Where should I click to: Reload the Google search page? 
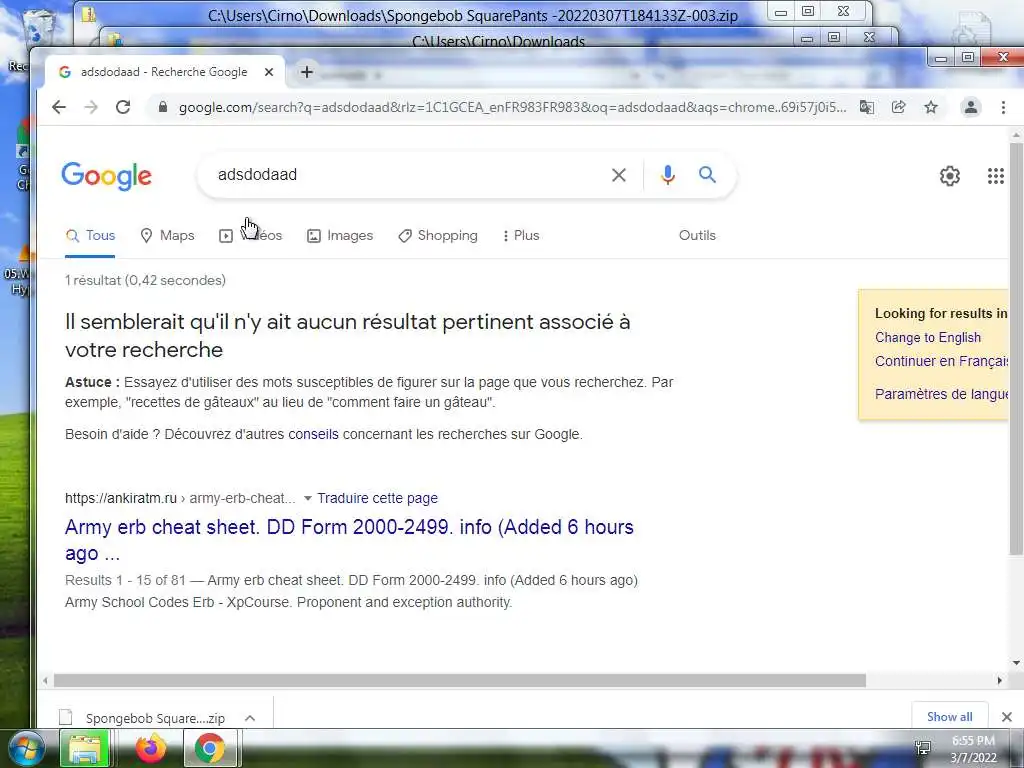coord(123,107)
